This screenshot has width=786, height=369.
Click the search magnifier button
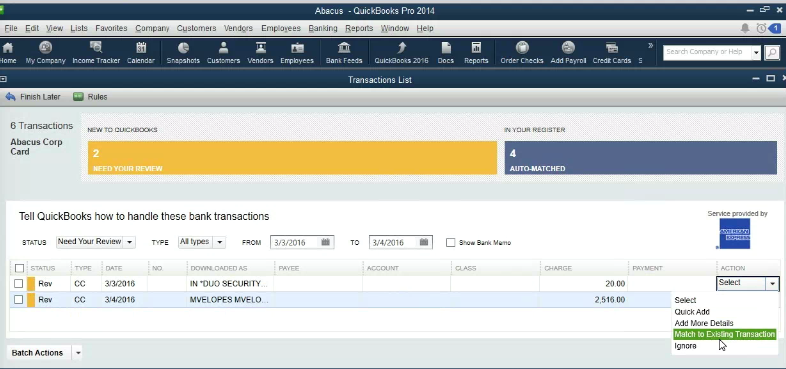pos(772,52)
